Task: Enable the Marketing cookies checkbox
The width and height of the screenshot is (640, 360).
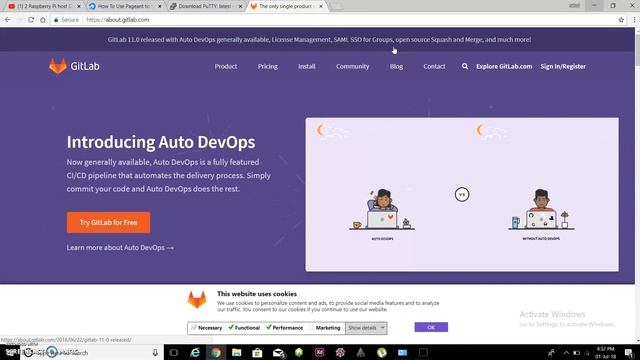Action: point(312,327)
